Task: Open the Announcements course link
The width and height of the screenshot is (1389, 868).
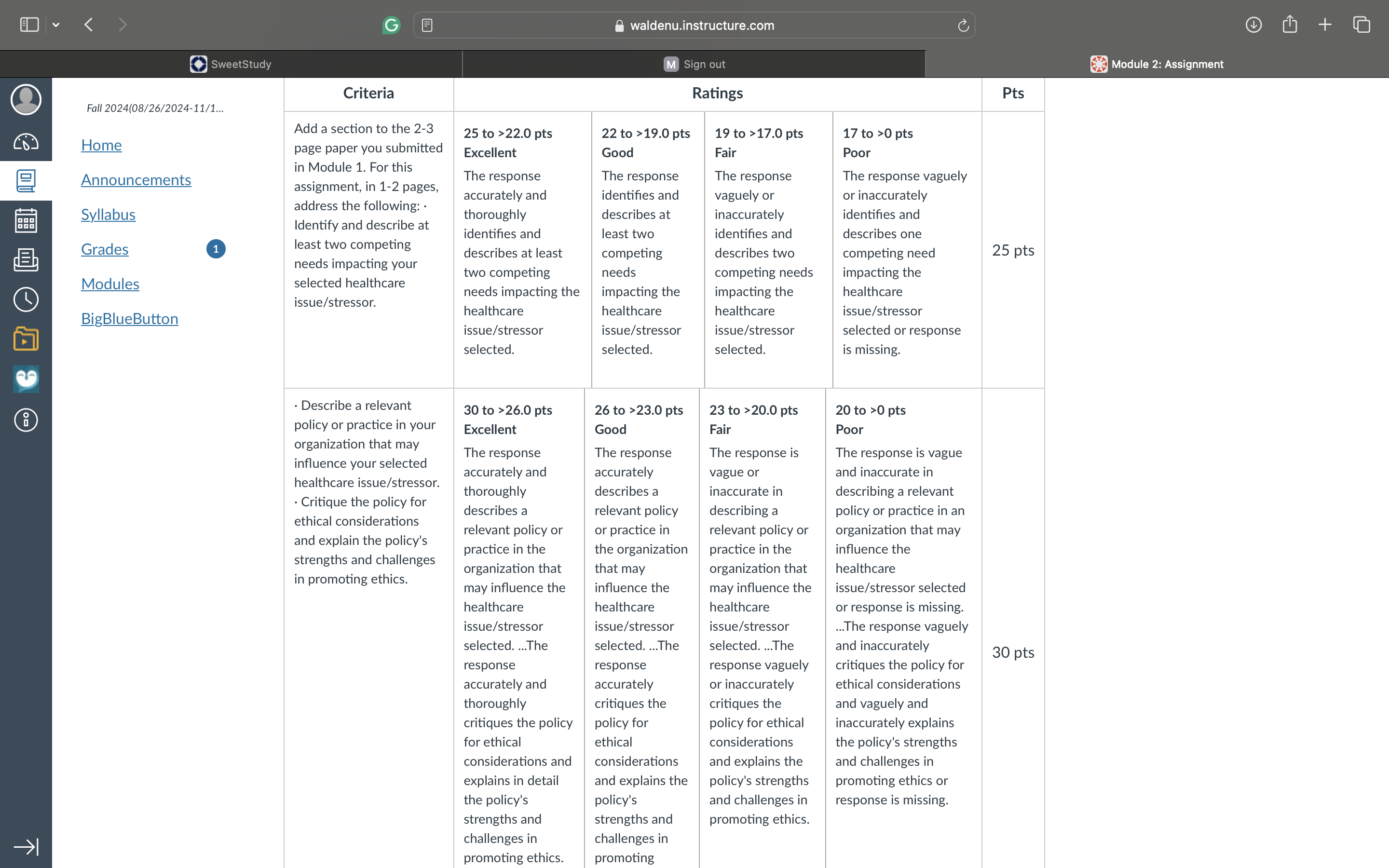Action: [x=136, y=180]
